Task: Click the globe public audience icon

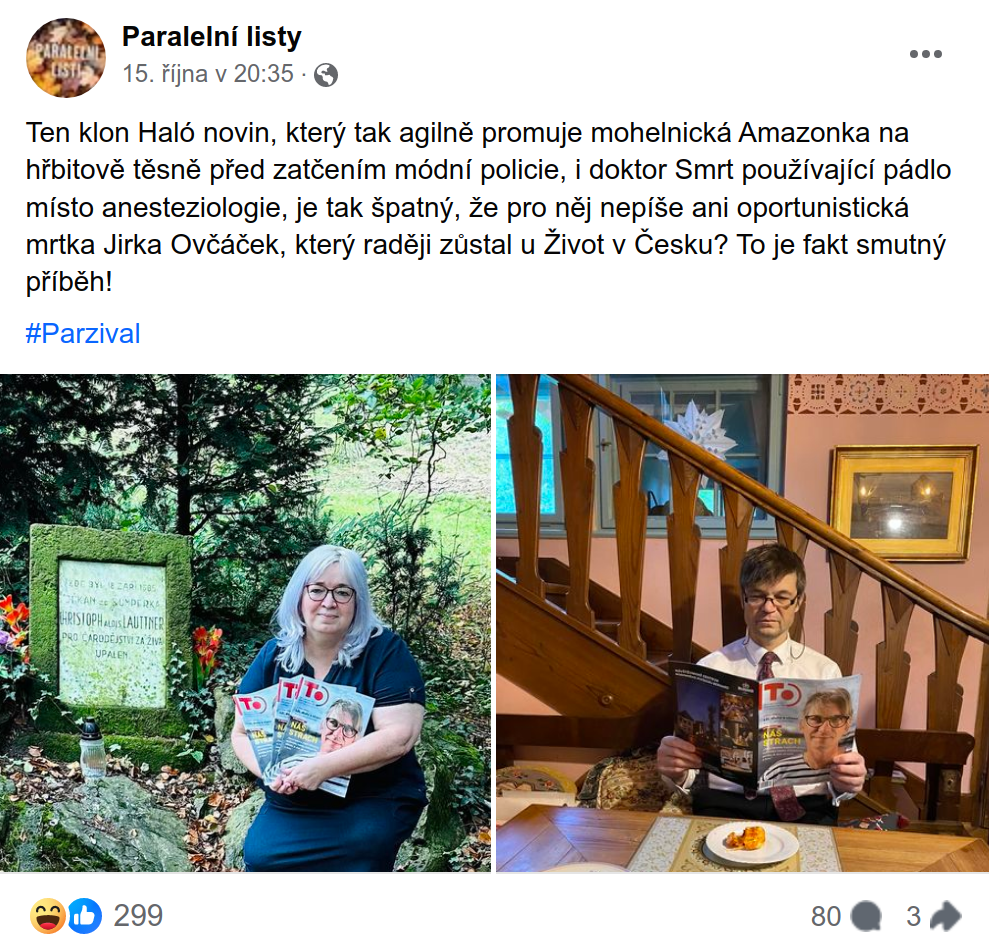Action: [x=325, y=75]
